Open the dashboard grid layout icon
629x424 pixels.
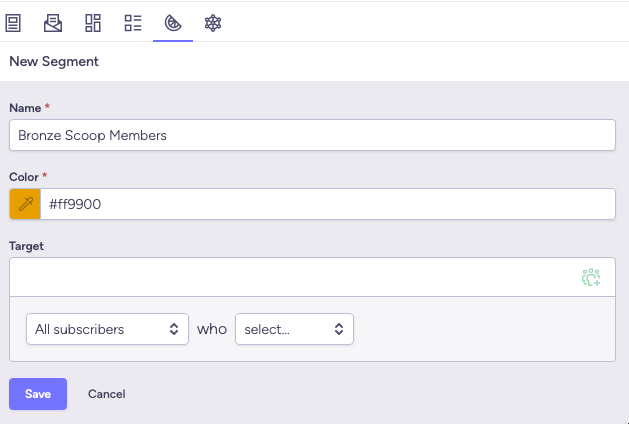(93, 22)
